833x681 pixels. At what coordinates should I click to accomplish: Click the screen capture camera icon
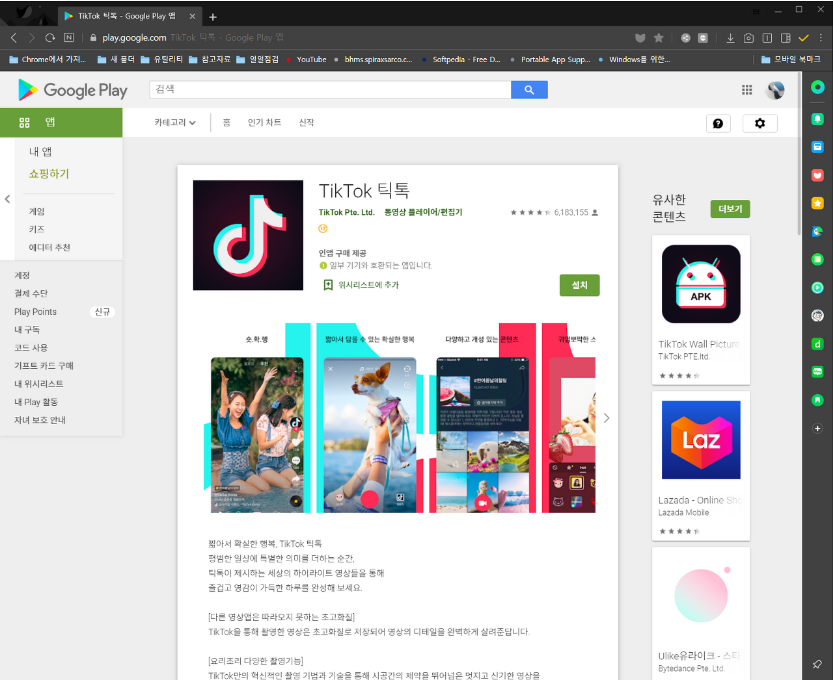[x=749, y=38]
